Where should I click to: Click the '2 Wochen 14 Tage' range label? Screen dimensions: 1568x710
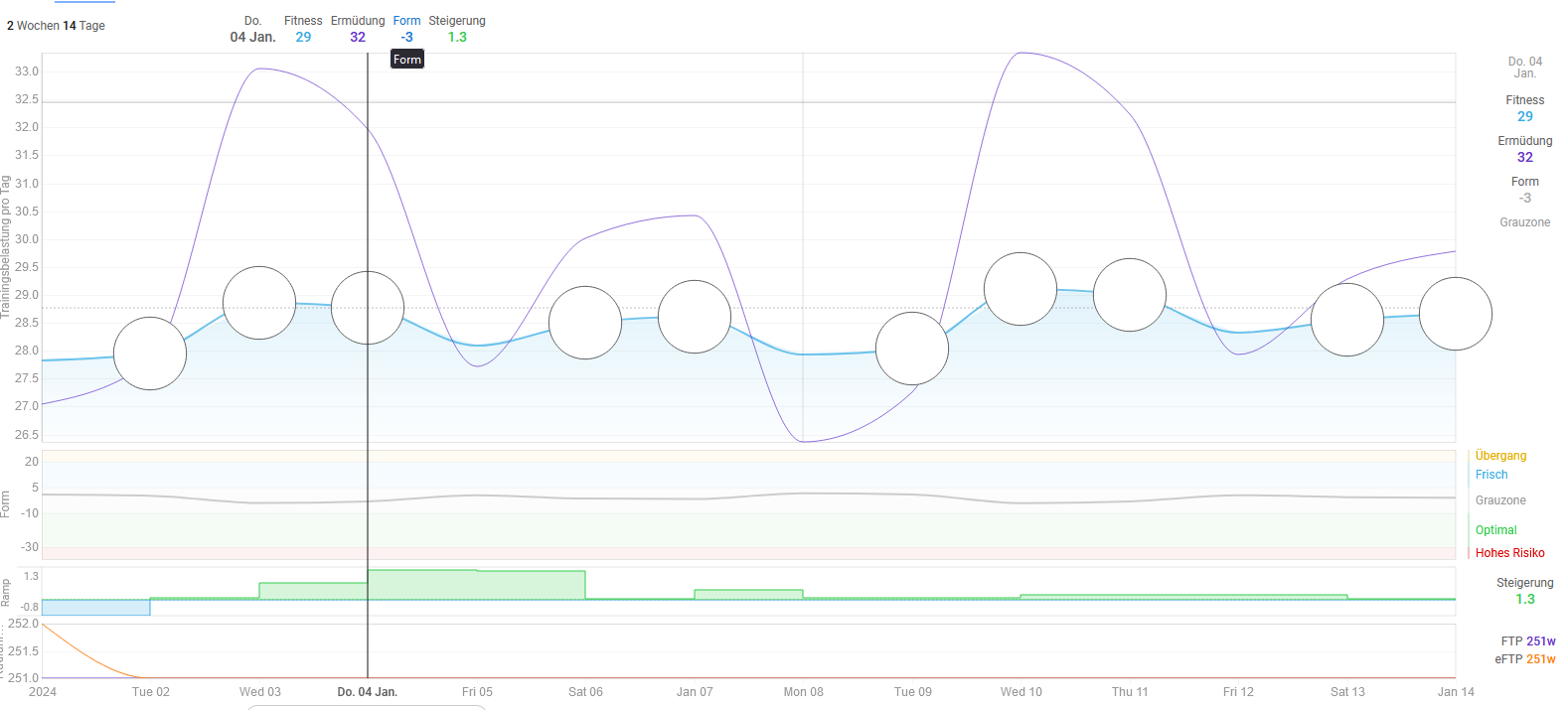point(56,26)
